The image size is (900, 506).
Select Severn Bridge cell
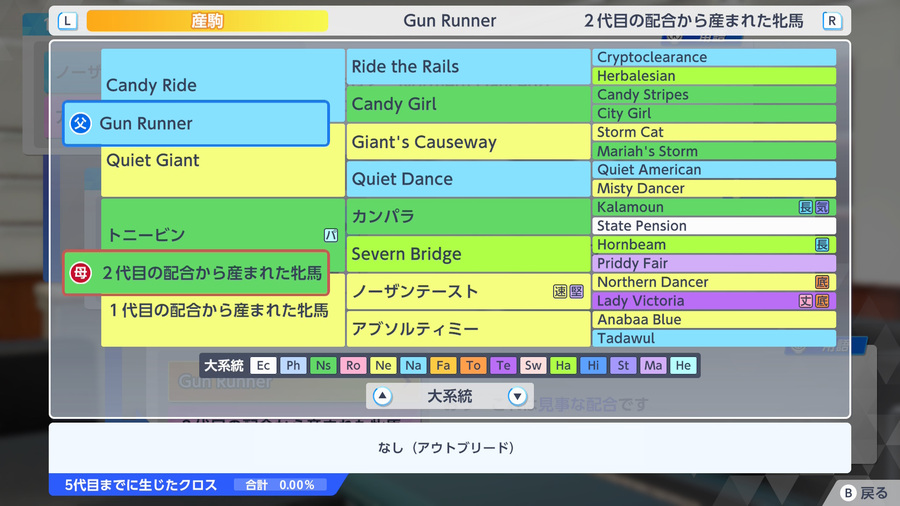coord(468,254)
